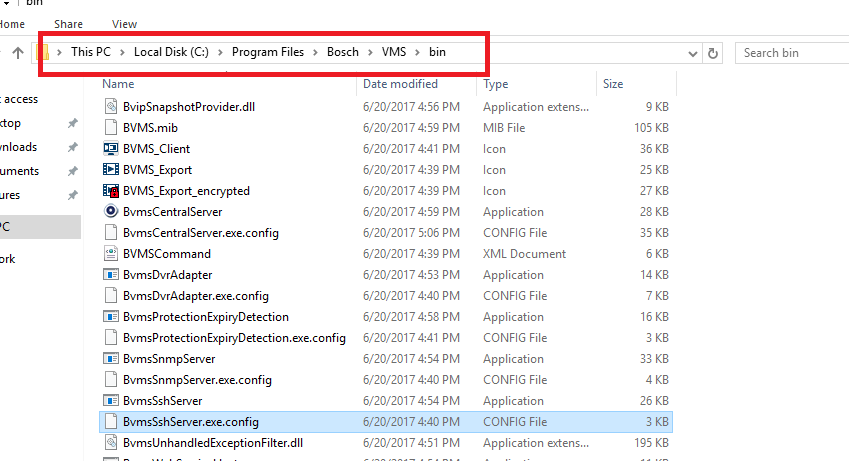Expand the chevron before This PC
Image resolution: width=849 pixels, height=461 pixels.
pyautogui.click(x=60, y=52)
